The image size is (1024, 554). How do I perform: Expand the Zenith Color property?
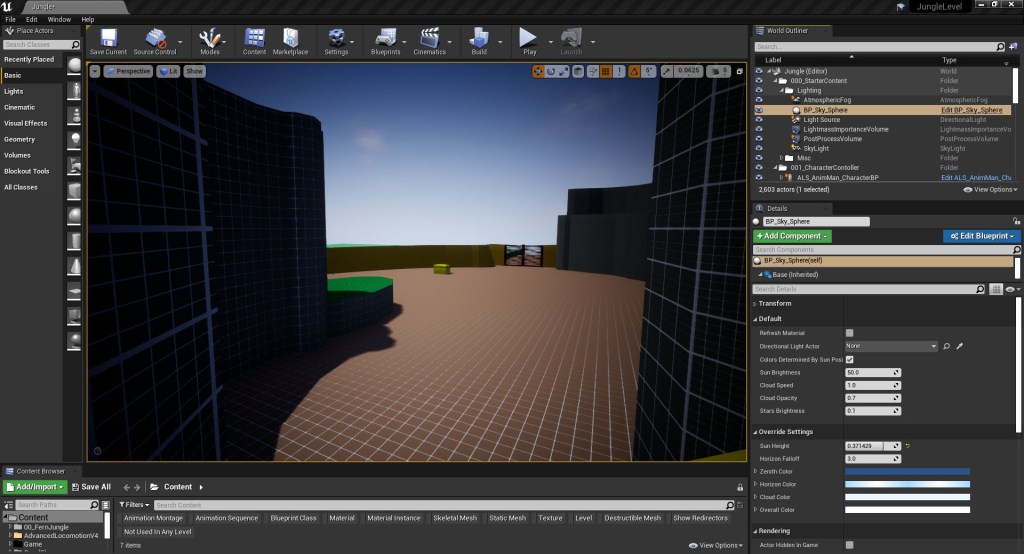(755, 471)
